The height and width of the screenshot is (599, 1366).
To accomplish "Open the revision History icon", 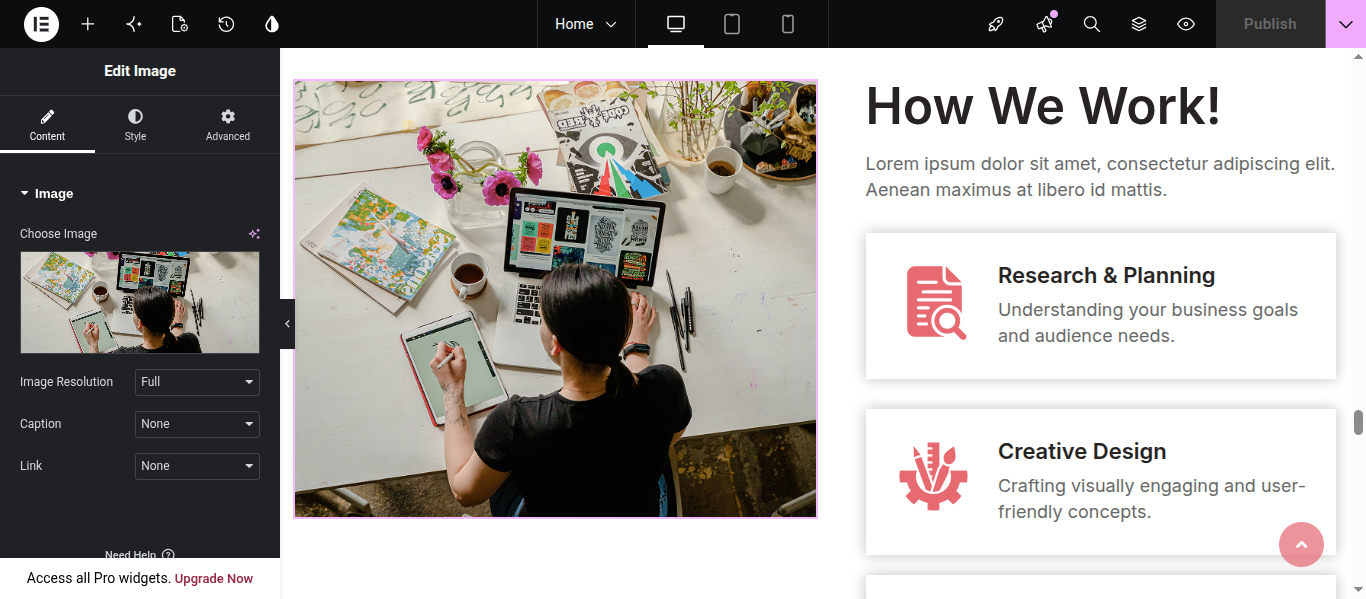I will (226, 24).
